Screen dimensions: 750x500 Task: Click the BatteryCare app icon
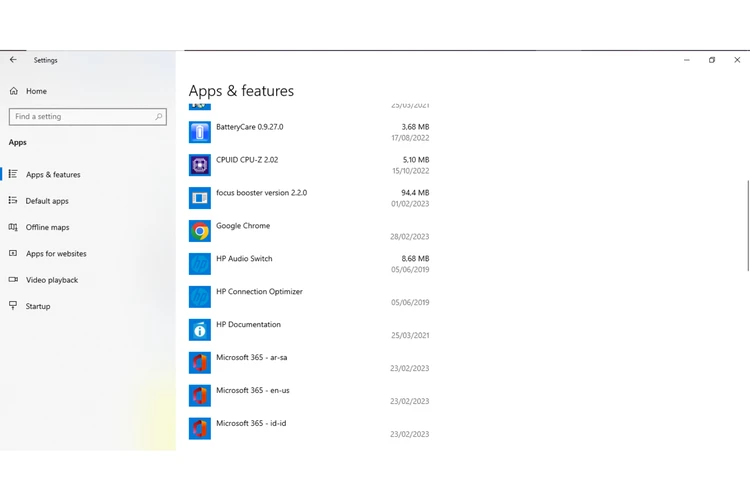(x=200, y=132)
